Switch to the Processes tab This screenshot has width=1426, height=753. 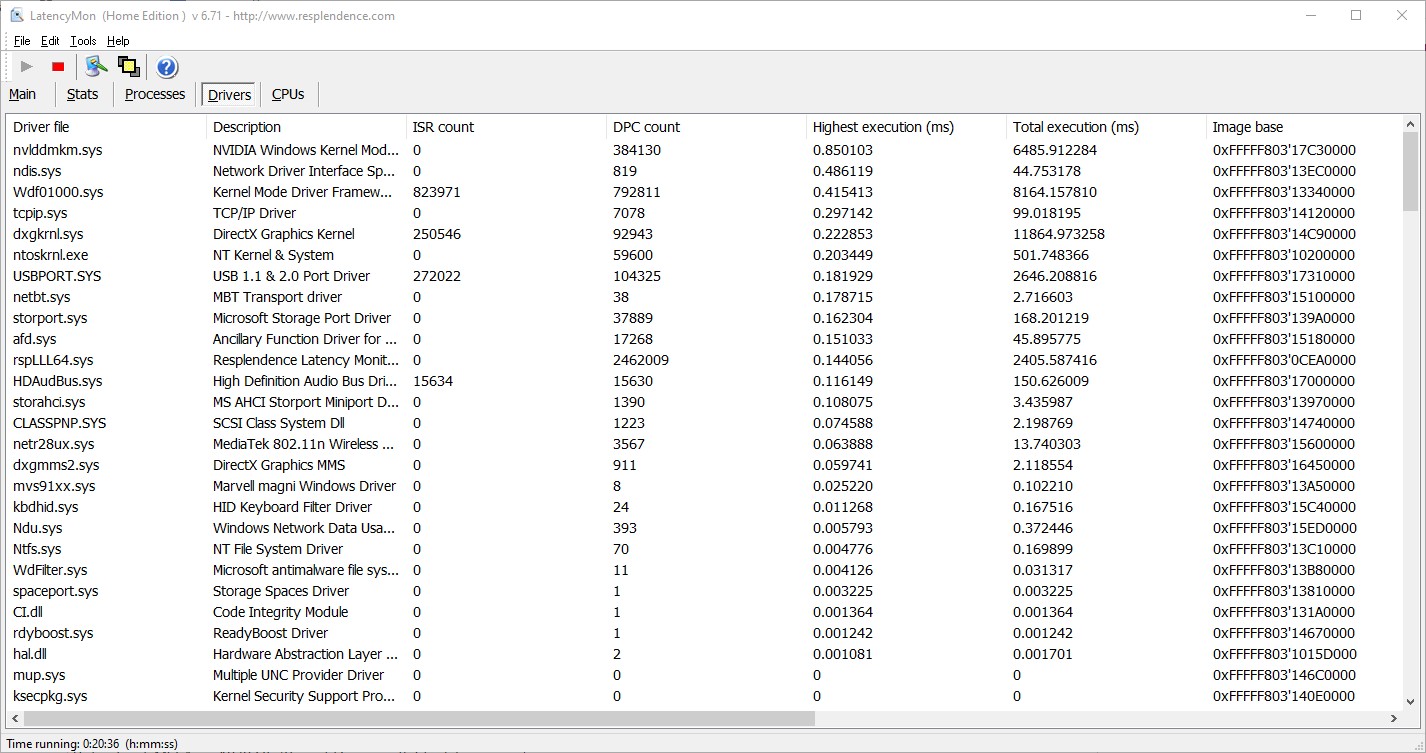tap(155, 94)
